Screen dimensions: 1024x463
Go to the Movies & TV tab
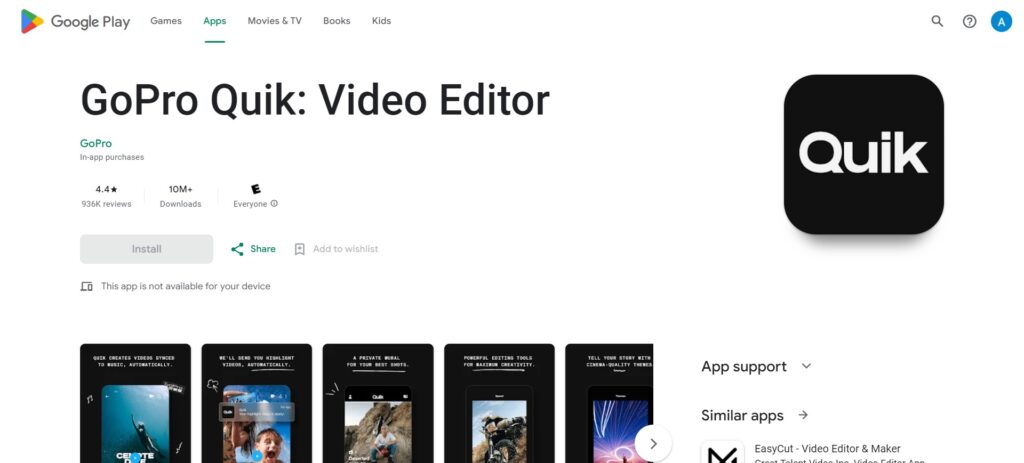coord(274,21)
